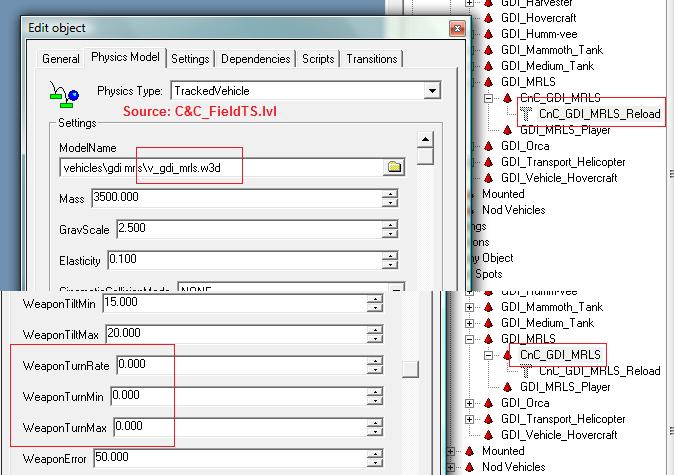Open the Transitions tab
The height and width of the screenshot is (475, 674).
pyautogui.click(x=372, y=59)
